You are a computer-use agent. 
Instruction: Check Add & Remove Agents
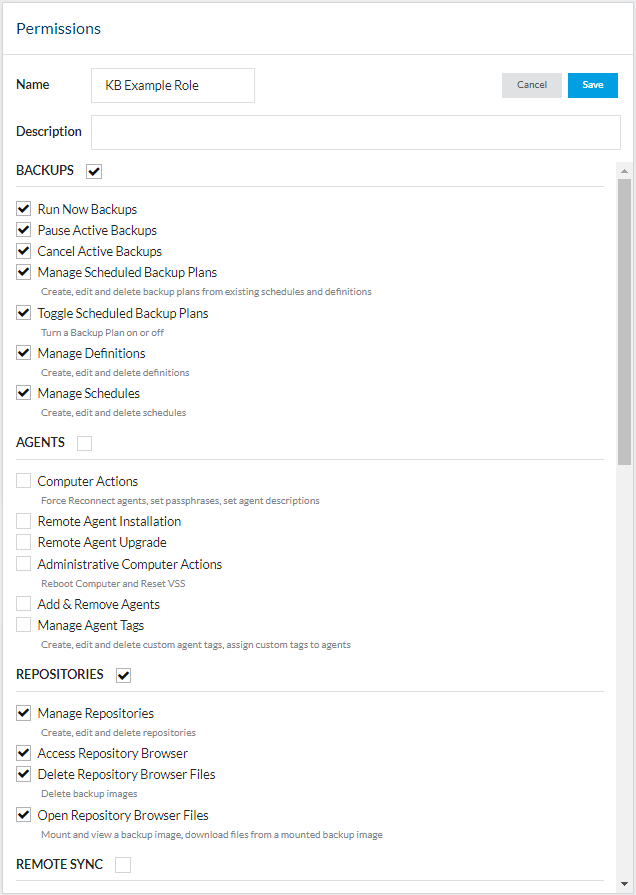click(24, 604)
